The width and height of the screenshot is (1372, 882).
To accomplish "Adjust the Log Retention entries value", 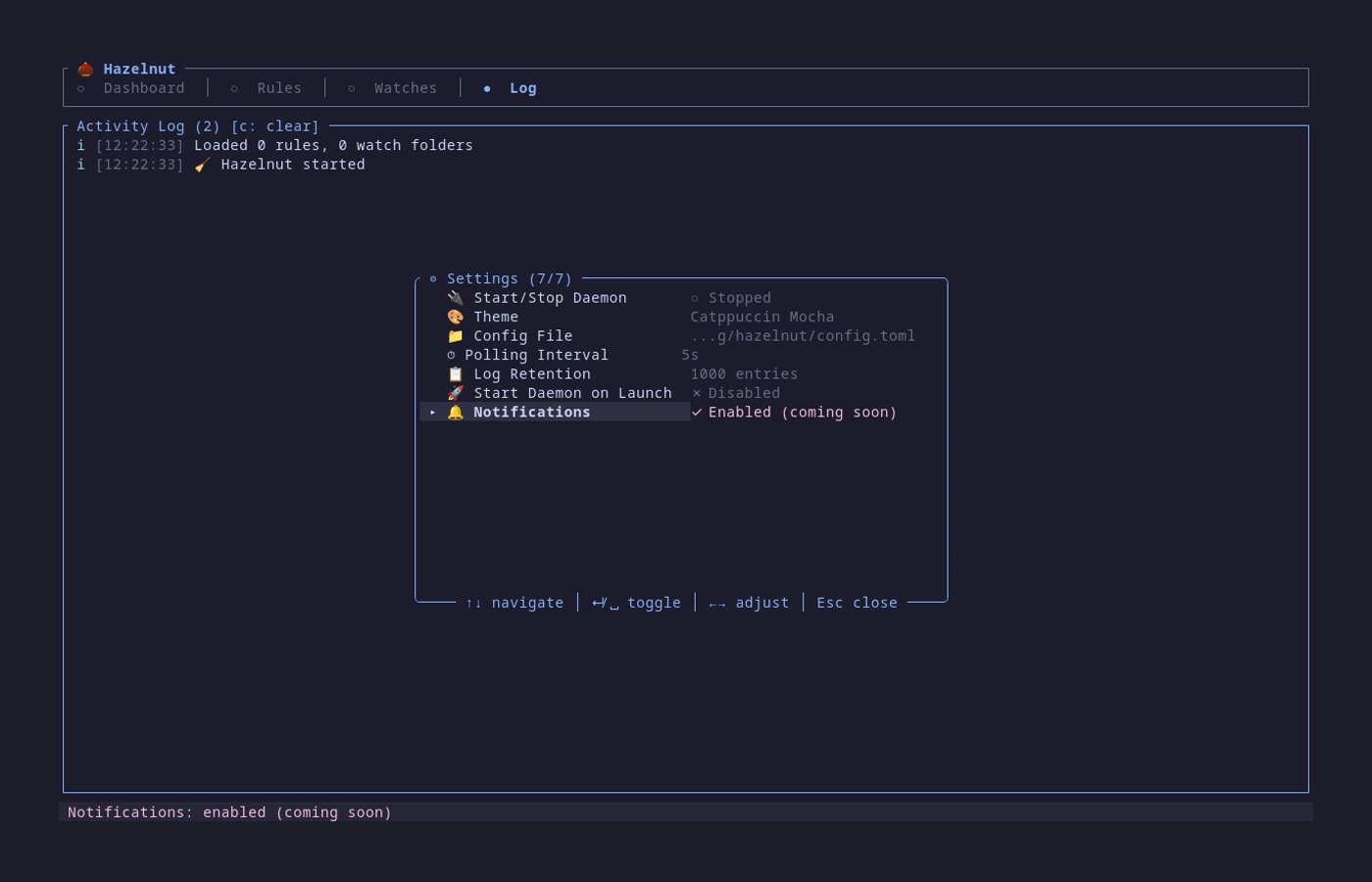I will pos(744,373).
